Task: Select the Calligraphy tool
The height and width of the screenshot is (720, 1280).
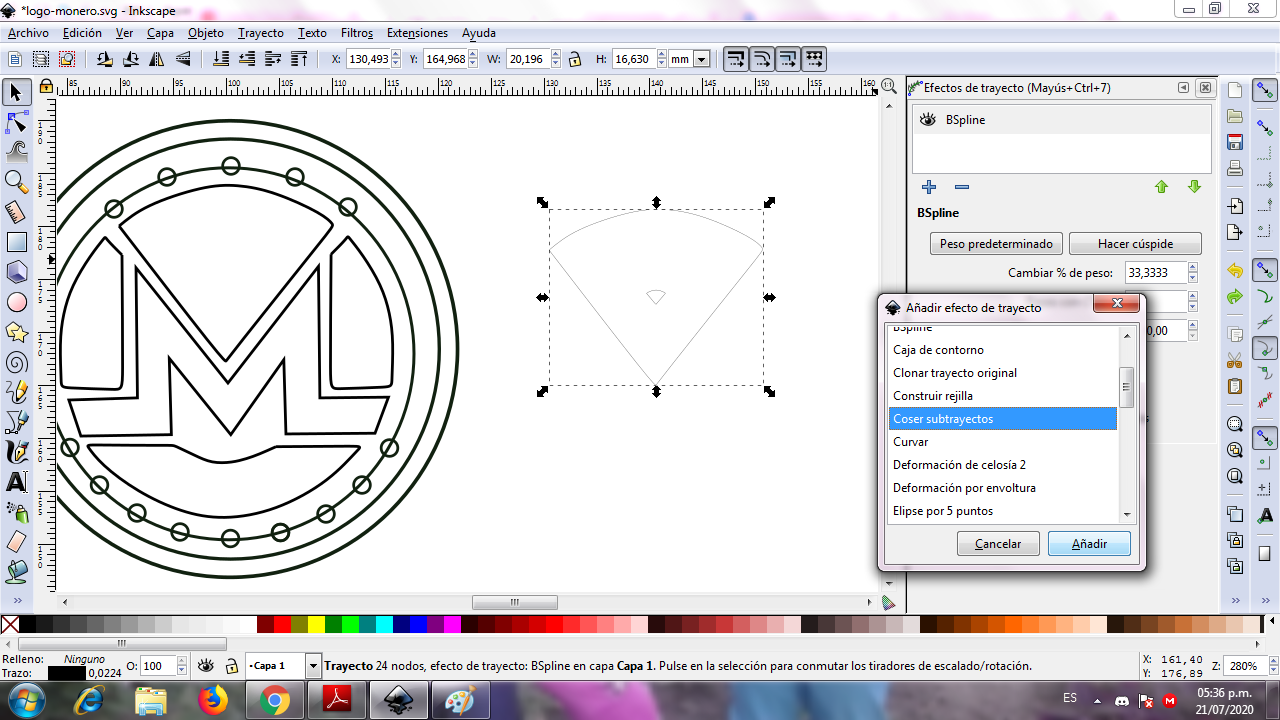Action: 16,452
